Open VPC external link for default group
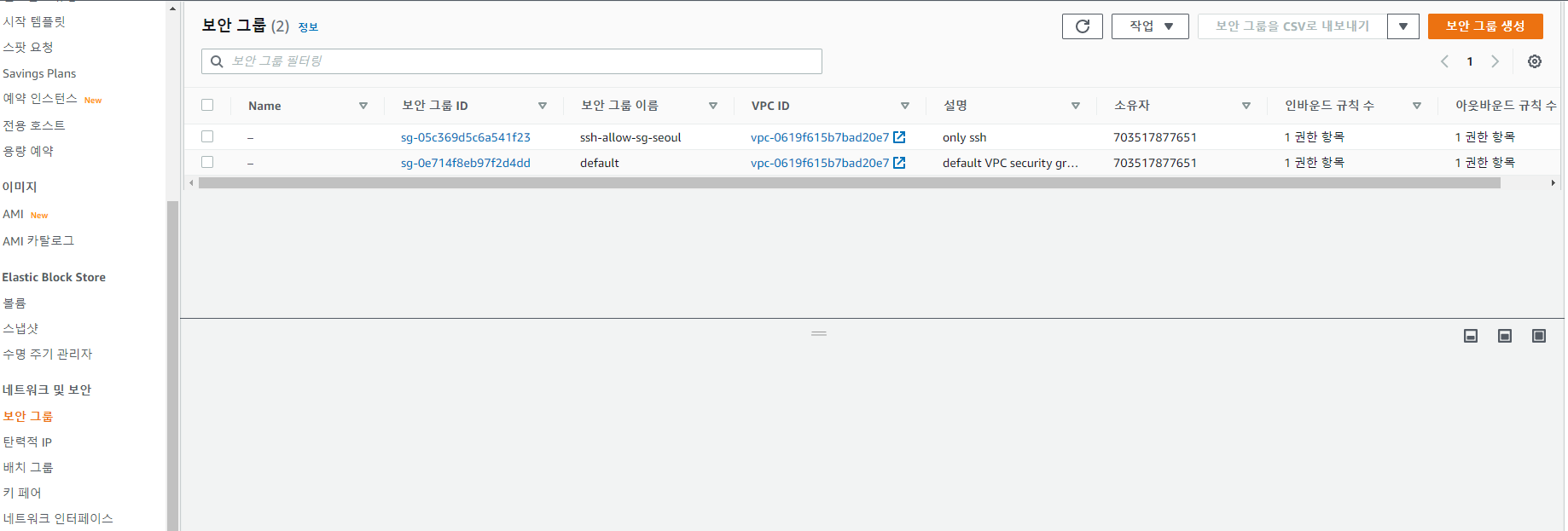 click(899, 163)
